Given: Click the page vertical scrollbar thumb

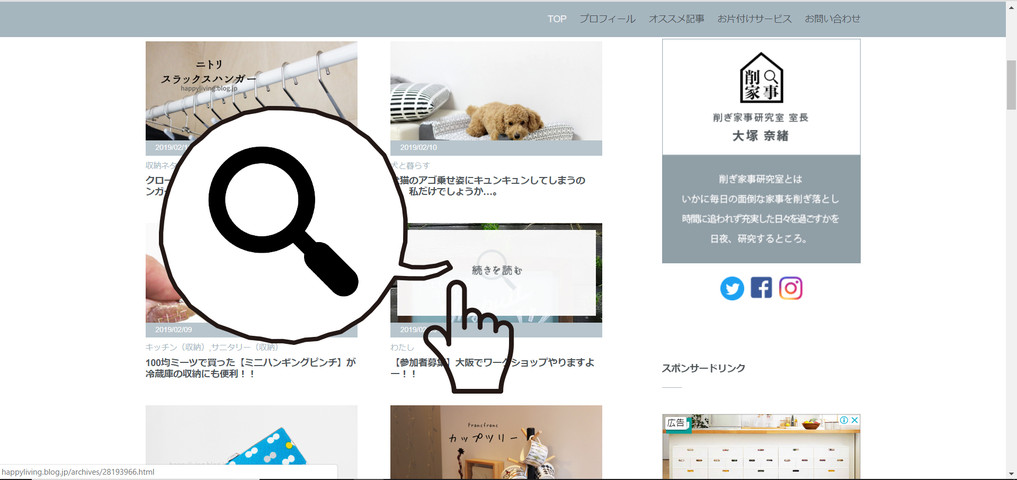Looking at the screenshot, I should pos(1011,84).
